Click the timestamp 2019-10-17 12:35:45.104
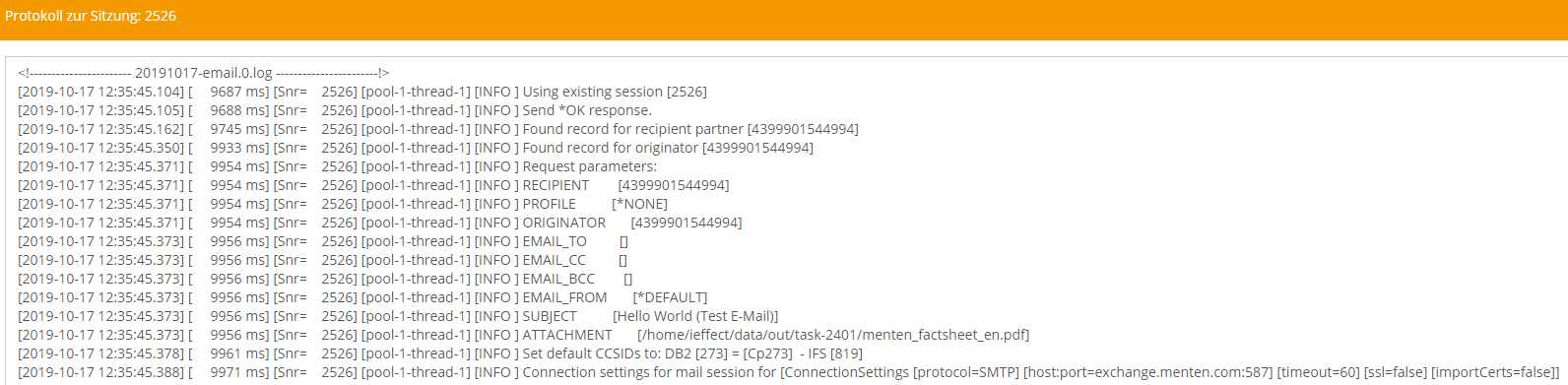 [x=100, y=92]
